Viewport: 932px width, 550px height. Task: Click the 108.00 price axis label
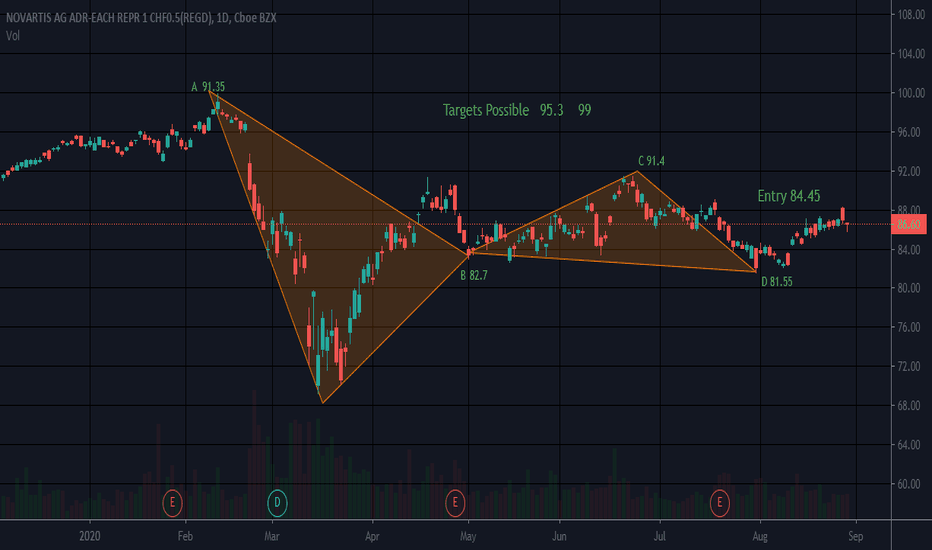[911, 15]
